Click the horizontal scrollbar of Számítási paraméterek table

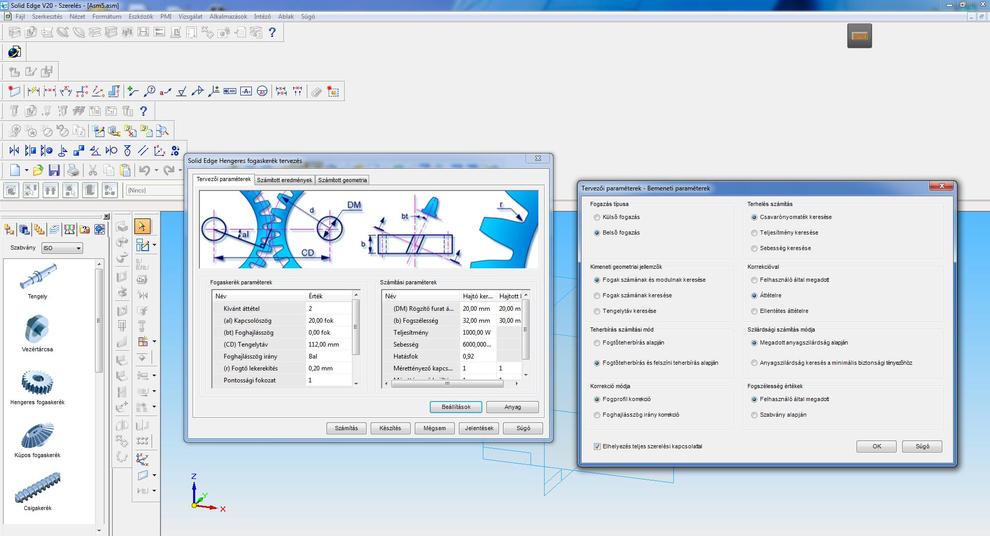point(450,383)
